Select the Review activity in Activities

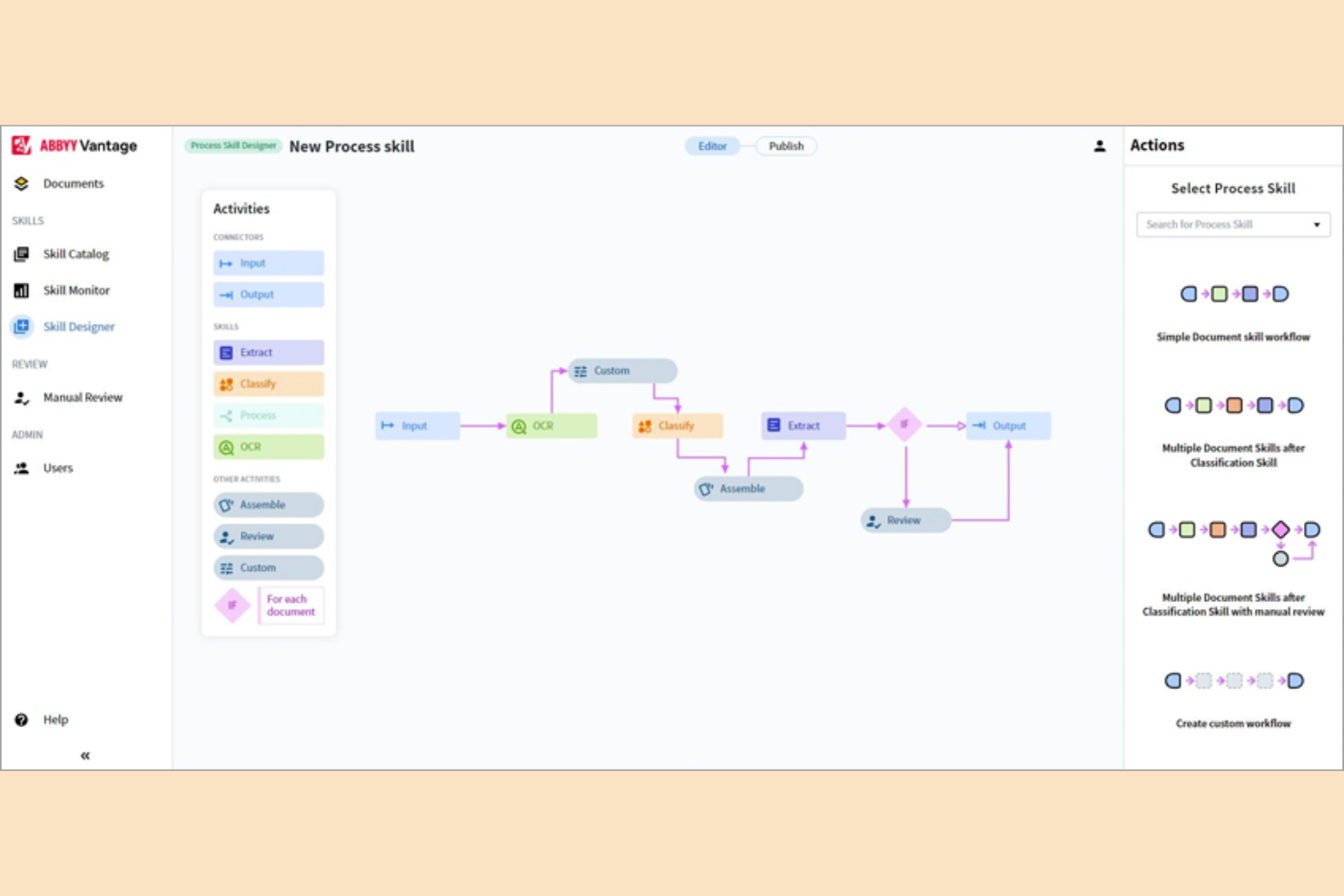click(x=267, y=536)
